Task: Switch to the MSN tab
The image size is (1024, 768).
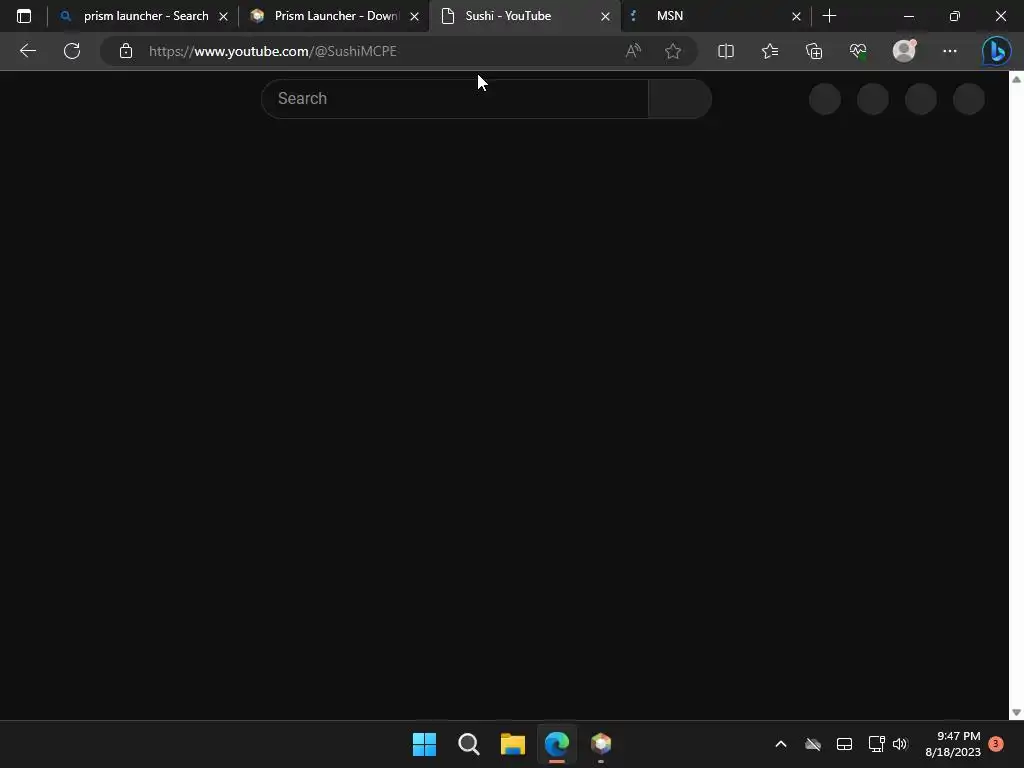Action: click(x=716, y=16)
